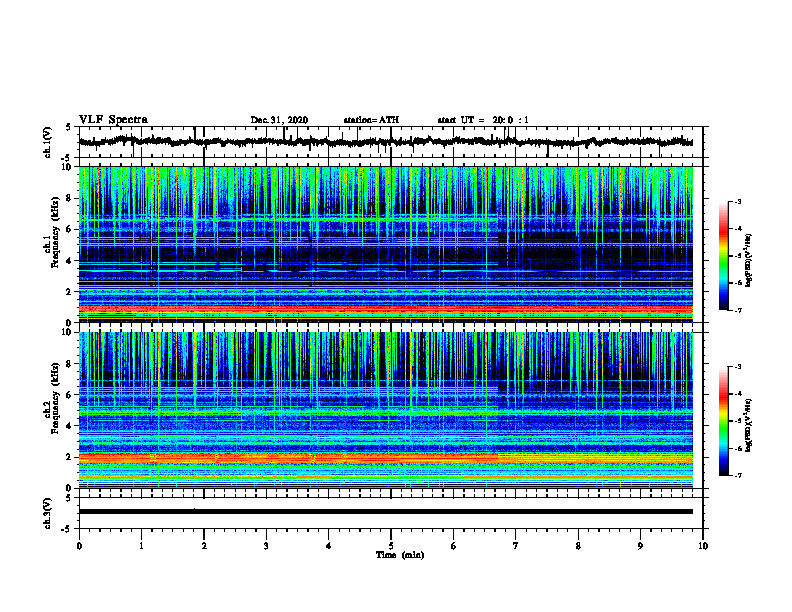This screenshot has height=612, width=792.
Task: Click the "ch.1(V)" waveform axis label
Action: 47,142
